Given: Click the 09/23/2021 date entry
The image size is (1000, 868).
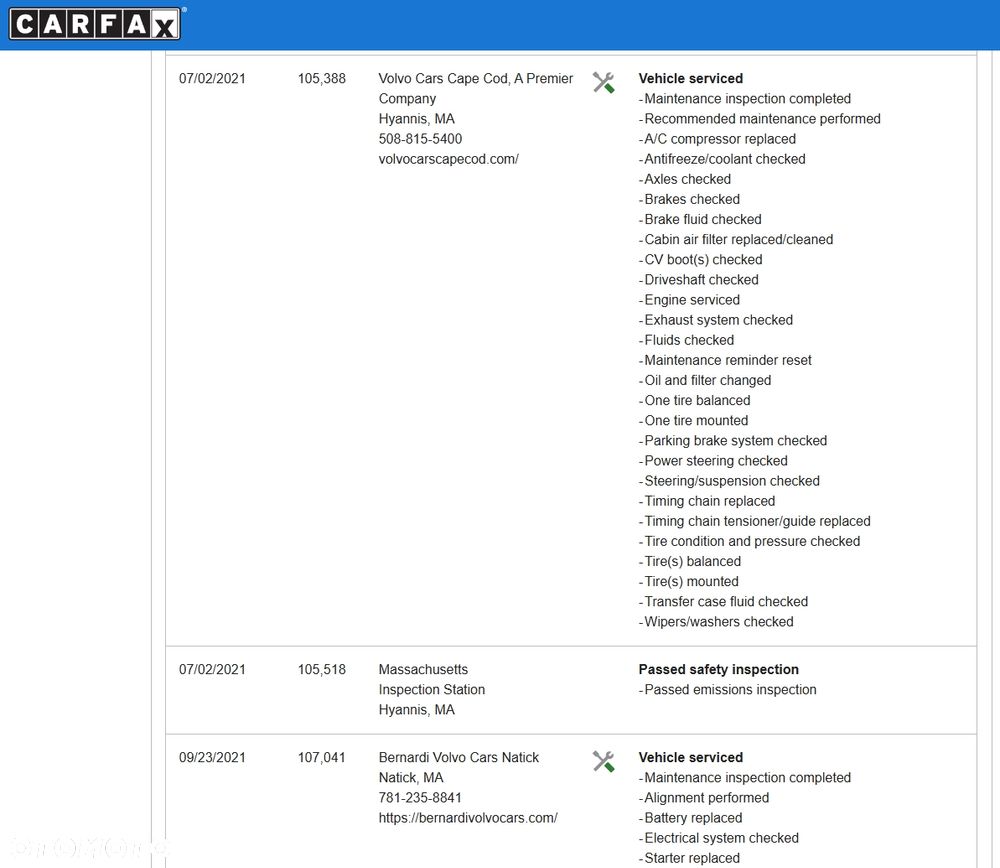Looking at the screenshot, I should [x=212, y=758].
